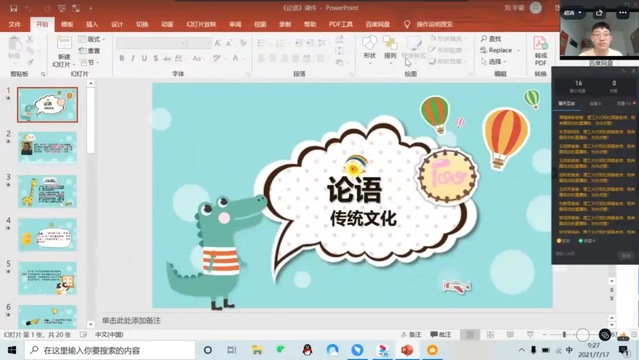Click the 转成PDF convert icon
Image resolution: width=639 pixels, height=360 pixels.
[540, 51]
